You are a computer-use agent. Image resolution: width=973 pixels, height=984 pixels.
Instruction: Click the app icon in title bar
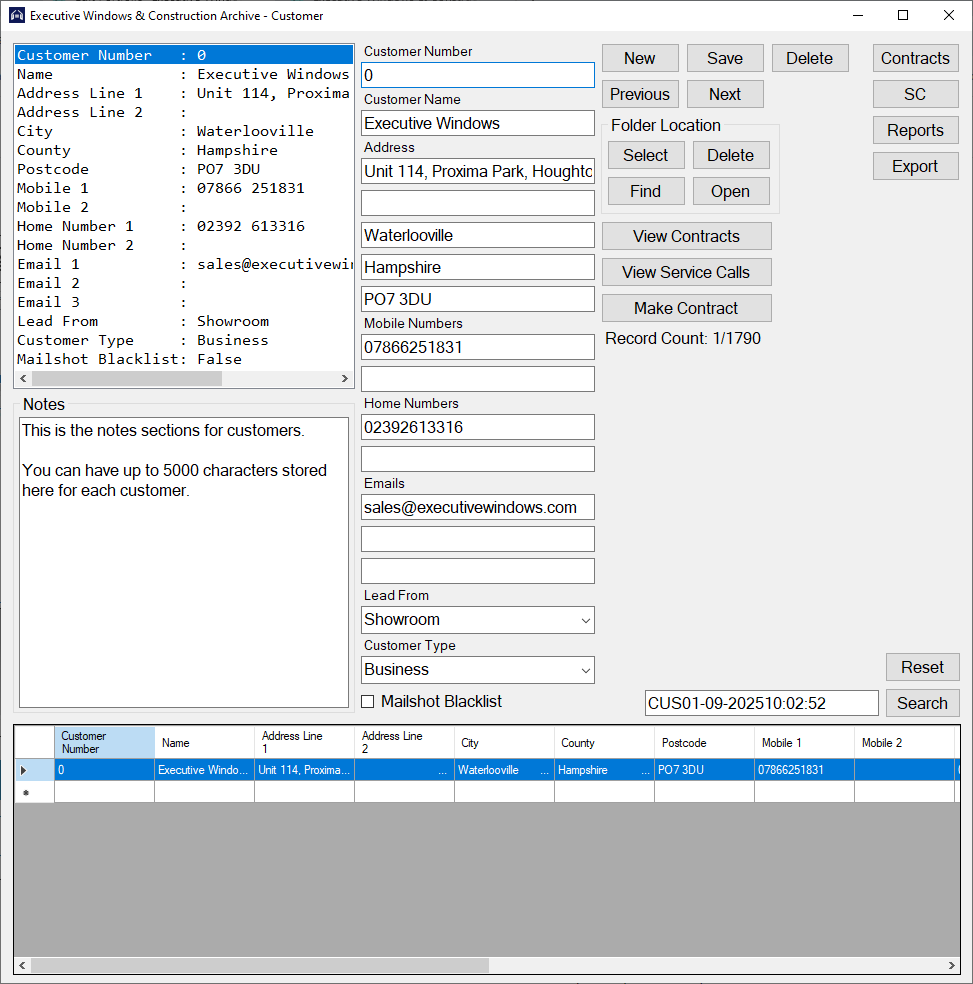click(16, 15)
